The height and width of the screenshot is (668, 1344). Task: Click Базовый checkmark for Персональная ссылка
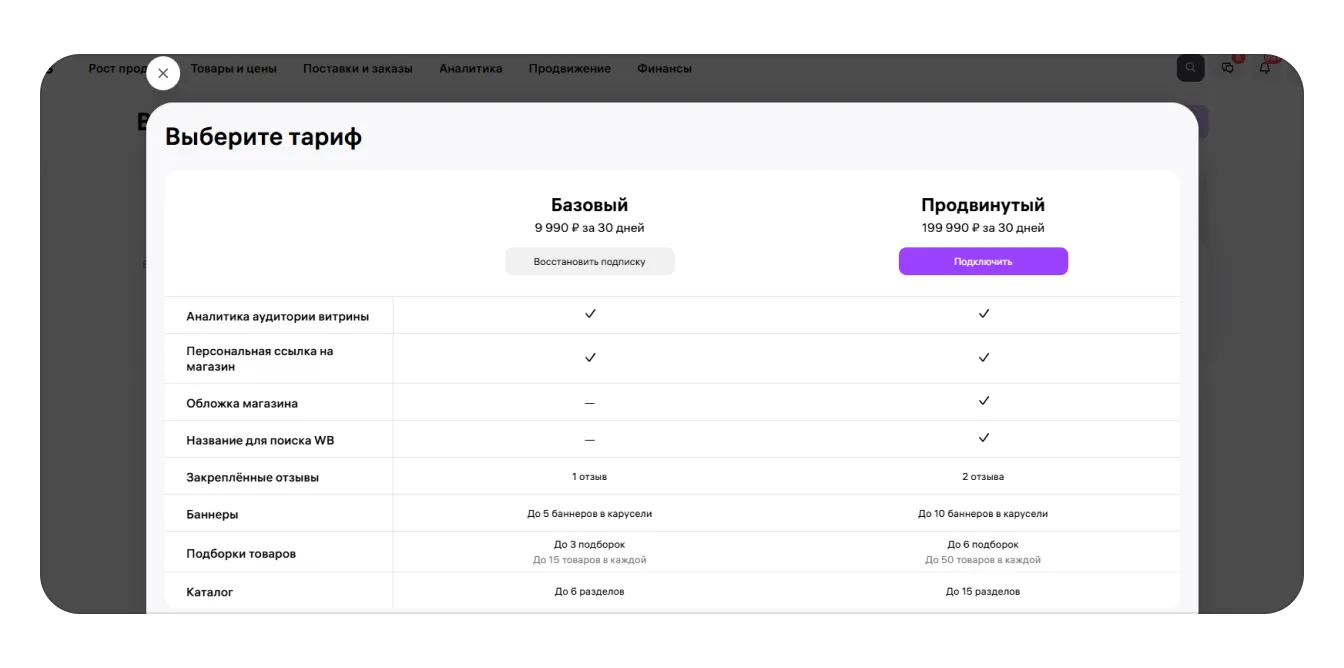click(x=590, y=357)
